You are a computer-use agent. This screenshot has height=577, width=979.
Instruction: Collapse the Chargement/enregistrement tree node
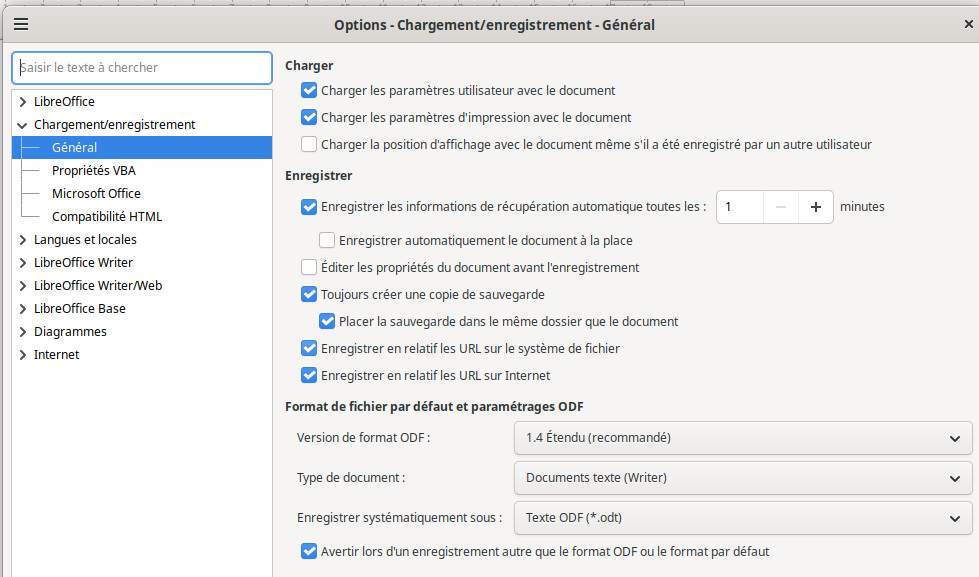(23, 125)
